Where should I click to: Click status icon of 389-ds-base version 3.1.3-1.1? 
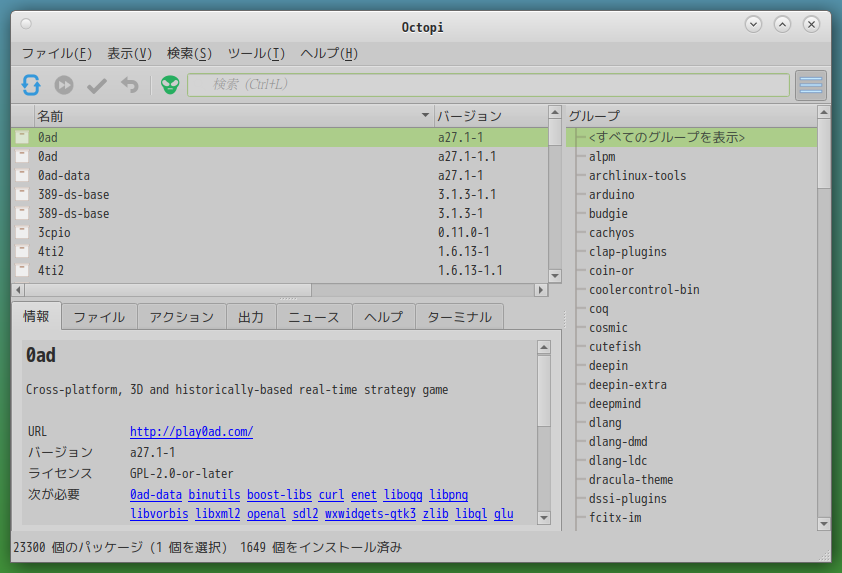[22, 194]
